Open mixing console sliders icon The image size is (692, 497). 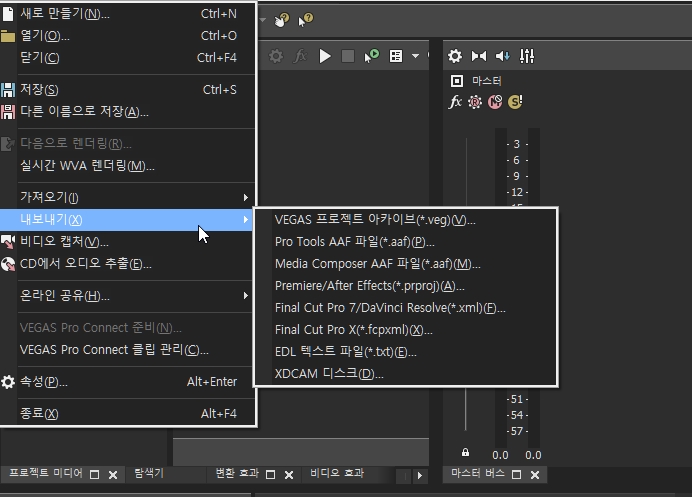(x=527, y=56)
